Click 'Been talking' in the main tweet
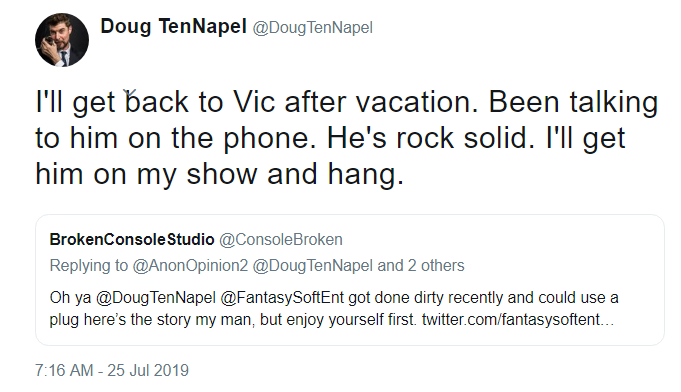This screenshot has height=392, width=681. [573, 102]
